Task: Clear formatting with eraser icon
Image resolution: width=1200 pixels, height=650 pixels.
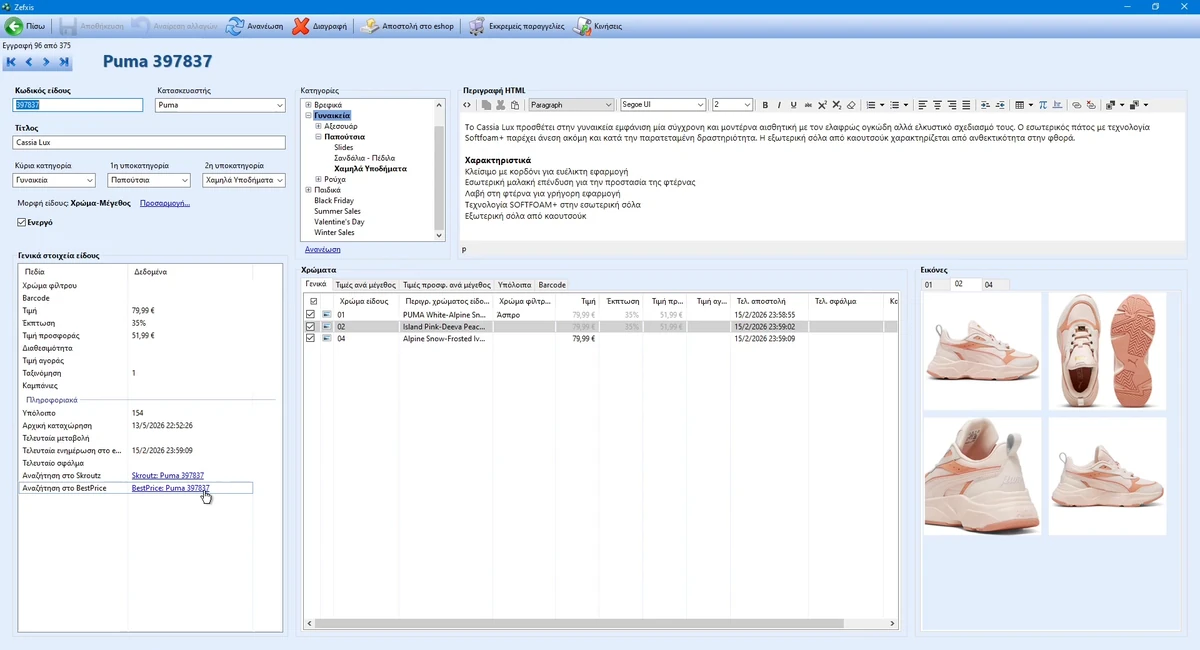Action: (x=851, y=105)
